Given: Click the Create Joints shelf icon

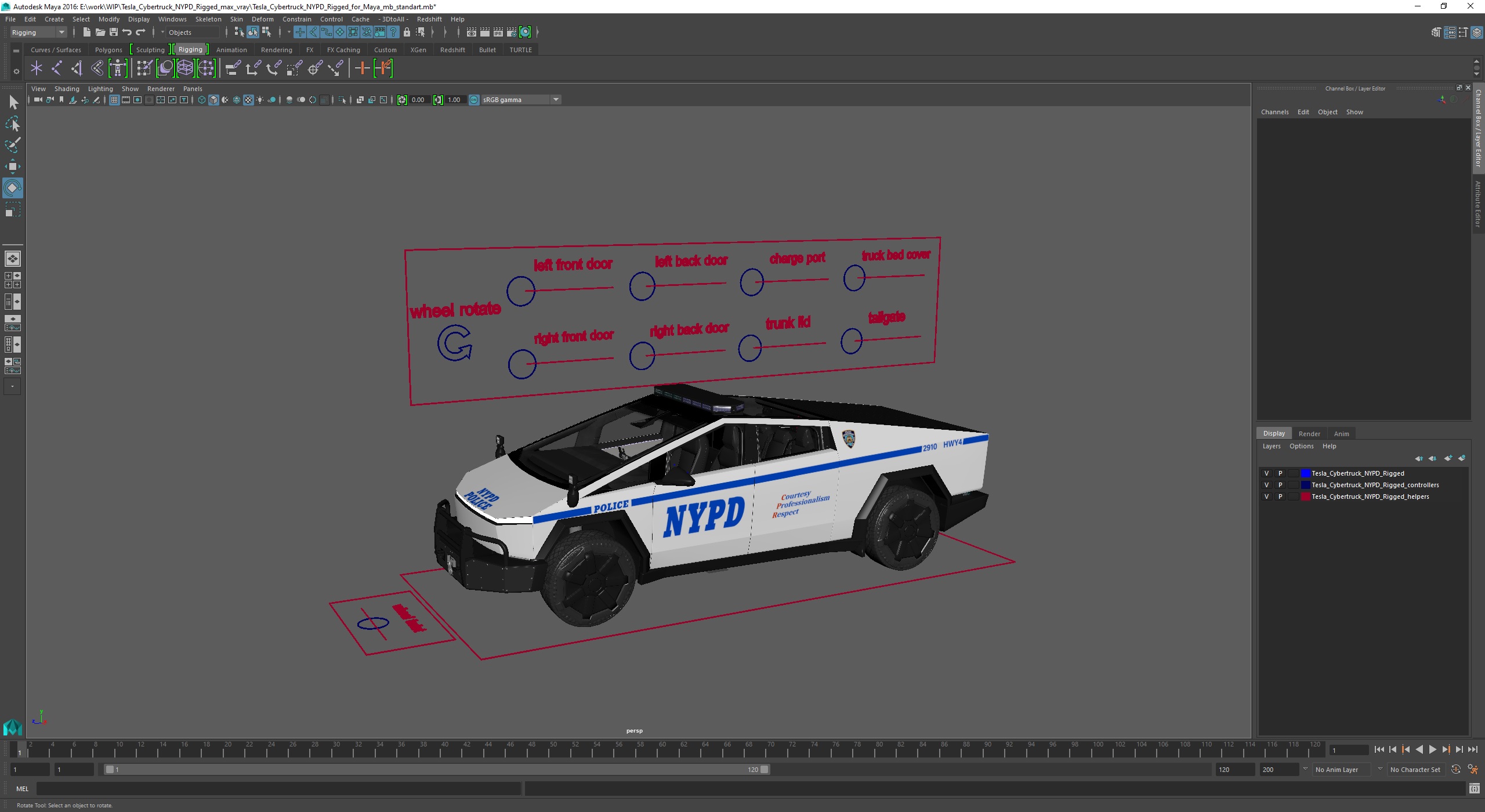Looking at the screenshot, I should 57,68.
